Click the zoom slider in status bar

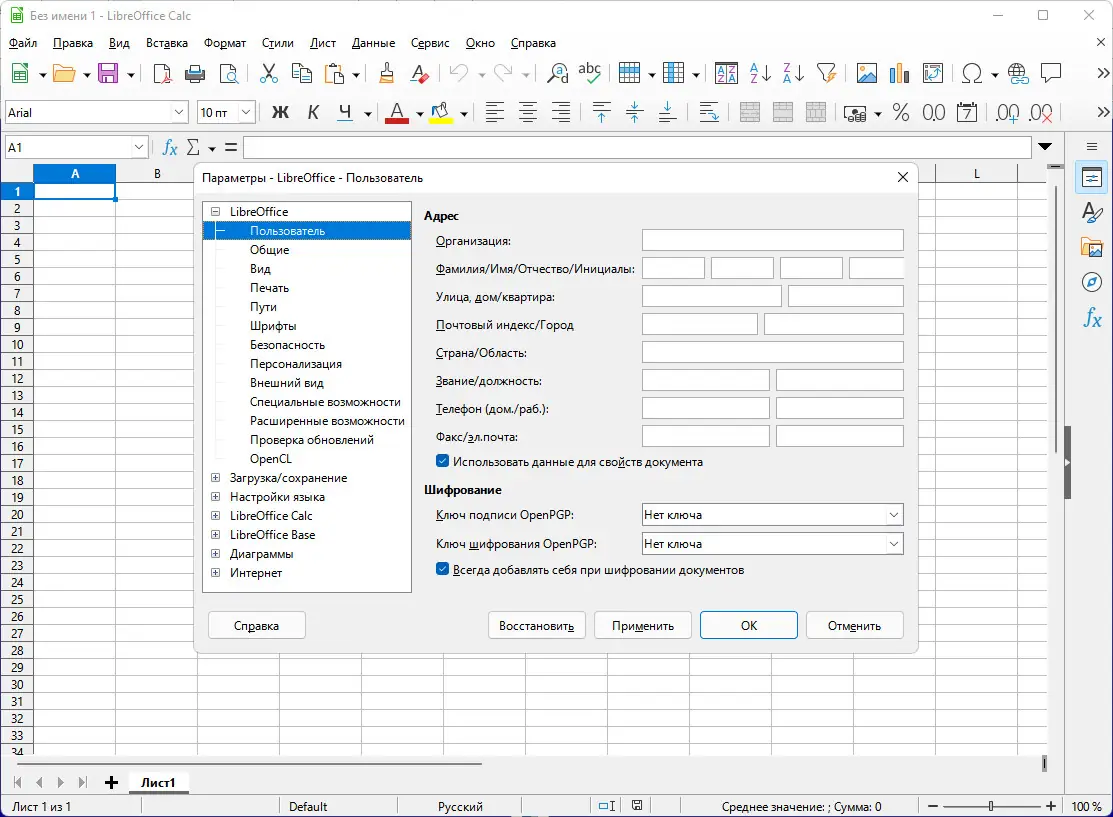tap(990, 807)
